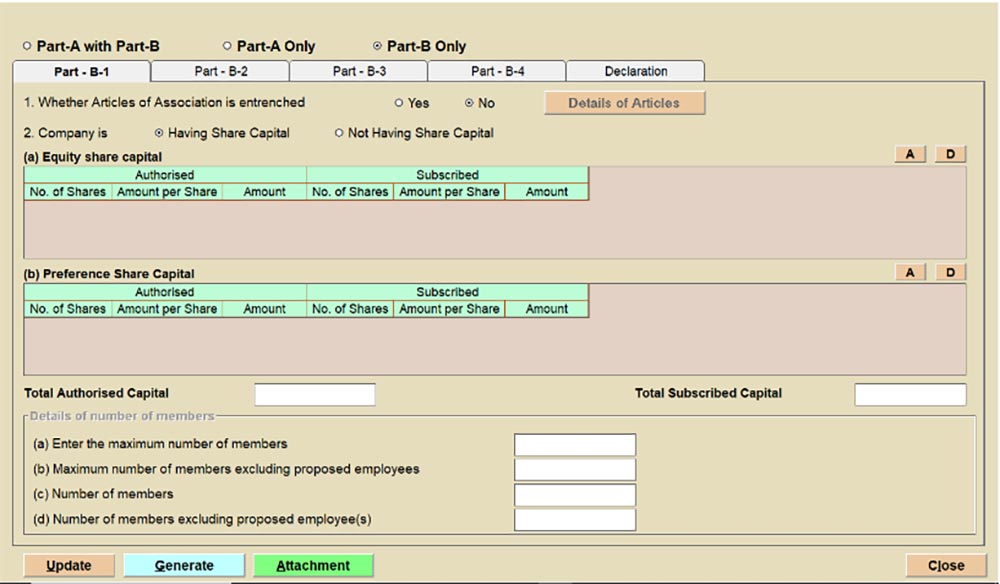The image size is (1000, 584).
Task: Click the A button for Equity share capital
Action: pyautogui.click(x=910, y=155)
